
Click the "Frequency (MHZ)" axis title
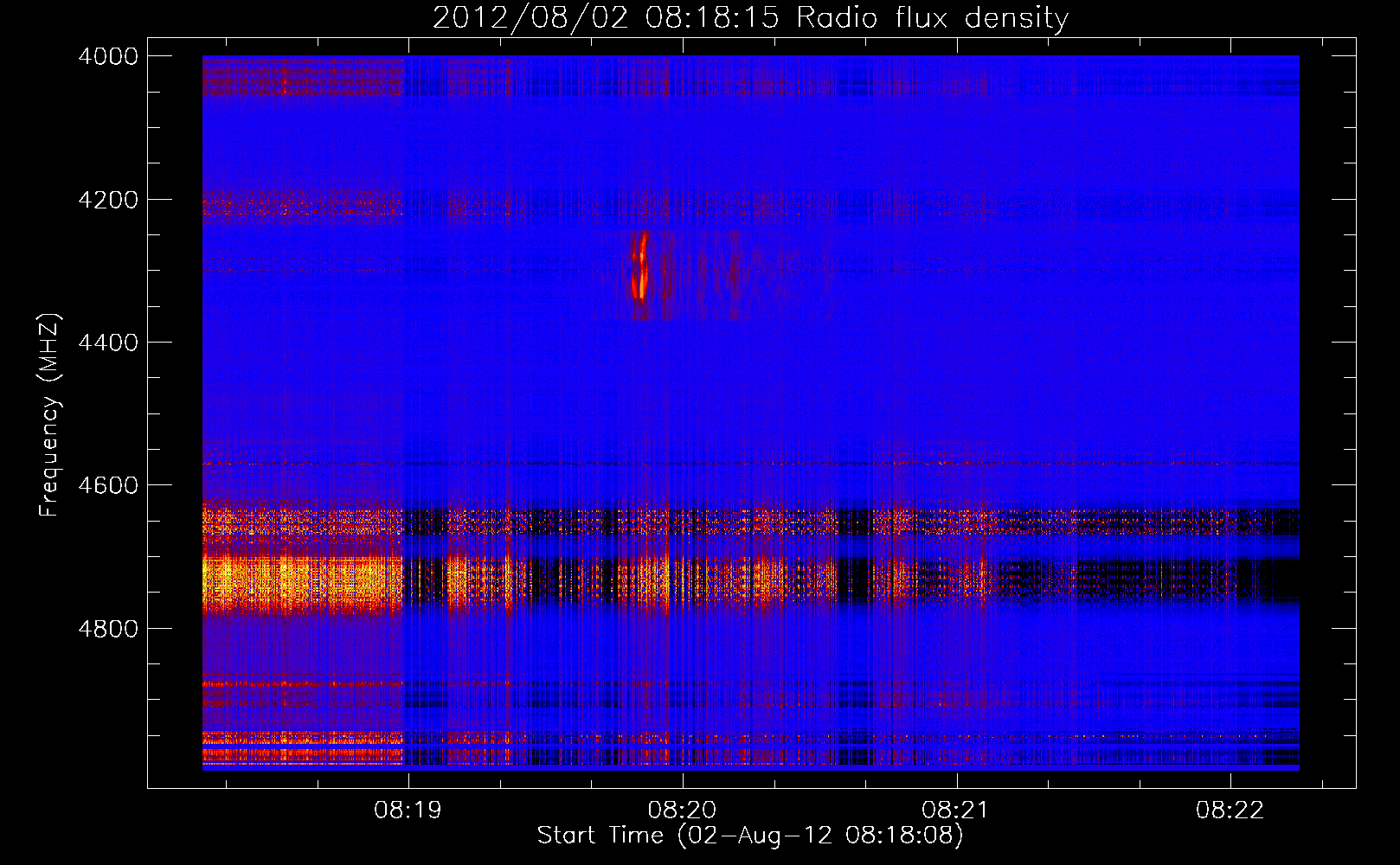[50, 415]
